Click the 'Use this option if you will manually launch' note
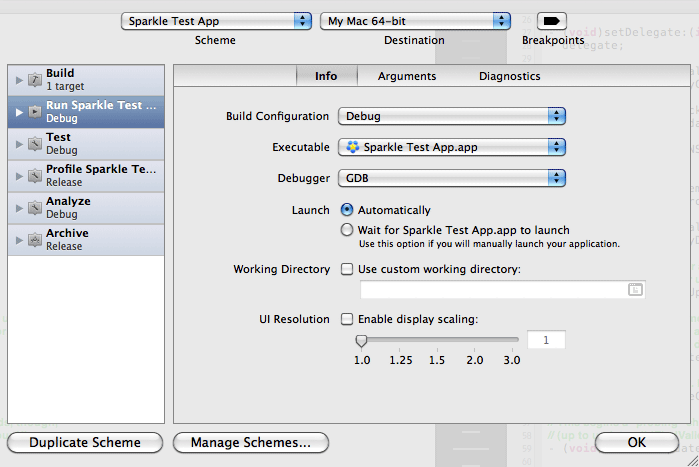Viewport: 699px width, 467px height. [x=489, y=244]
